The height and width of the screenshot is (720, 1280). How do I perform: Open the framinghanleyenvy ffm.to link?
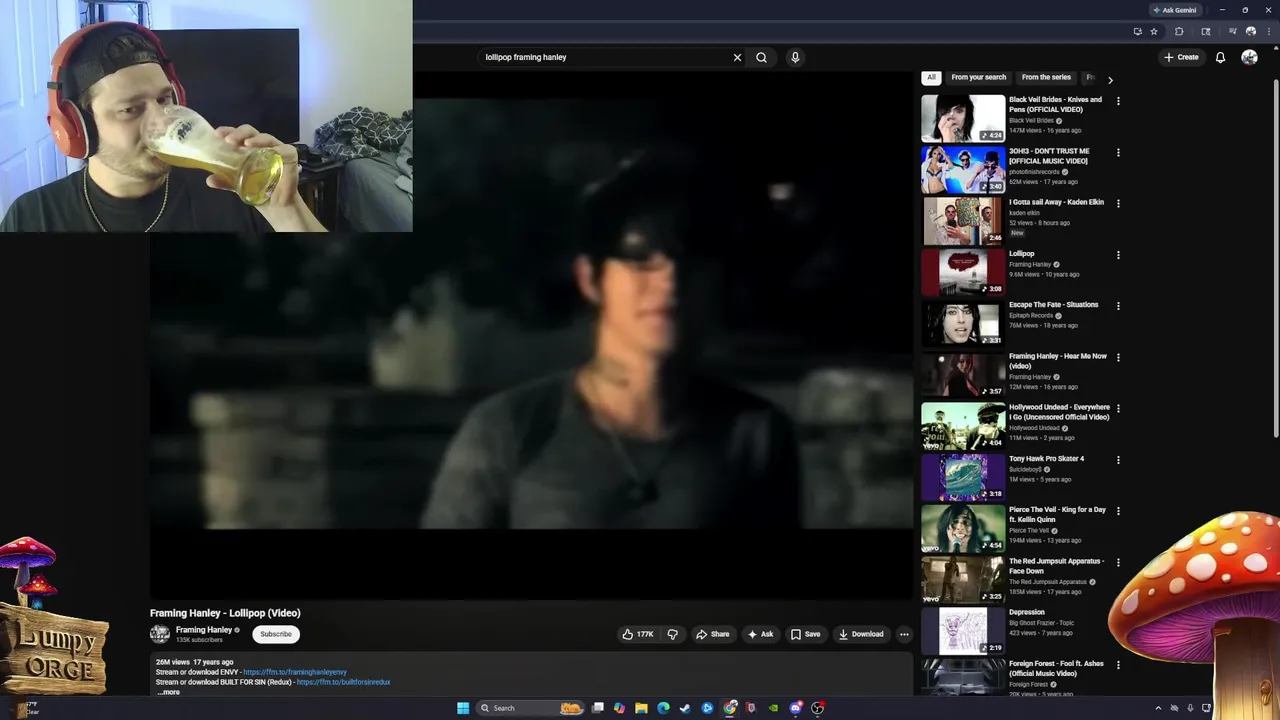pos(295,672)
